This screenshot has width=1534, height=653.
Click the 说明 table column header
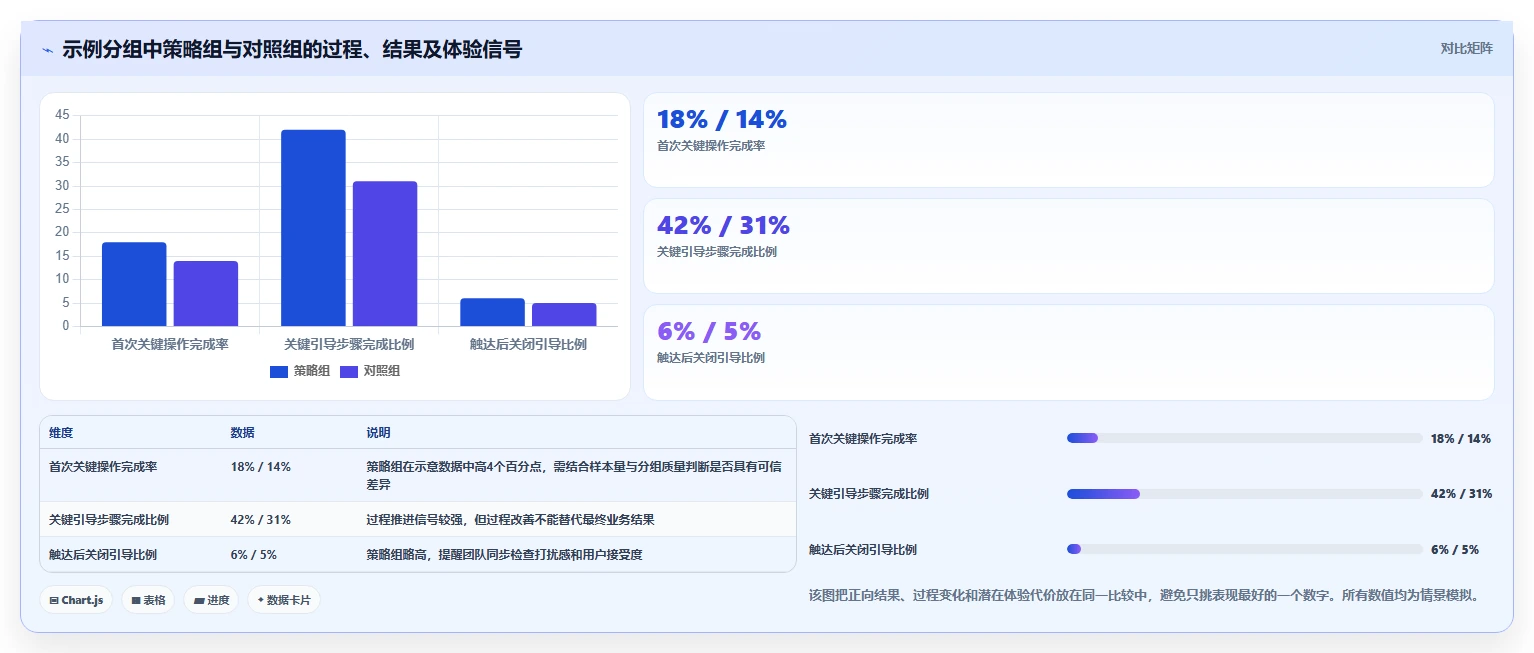(378, 433)
